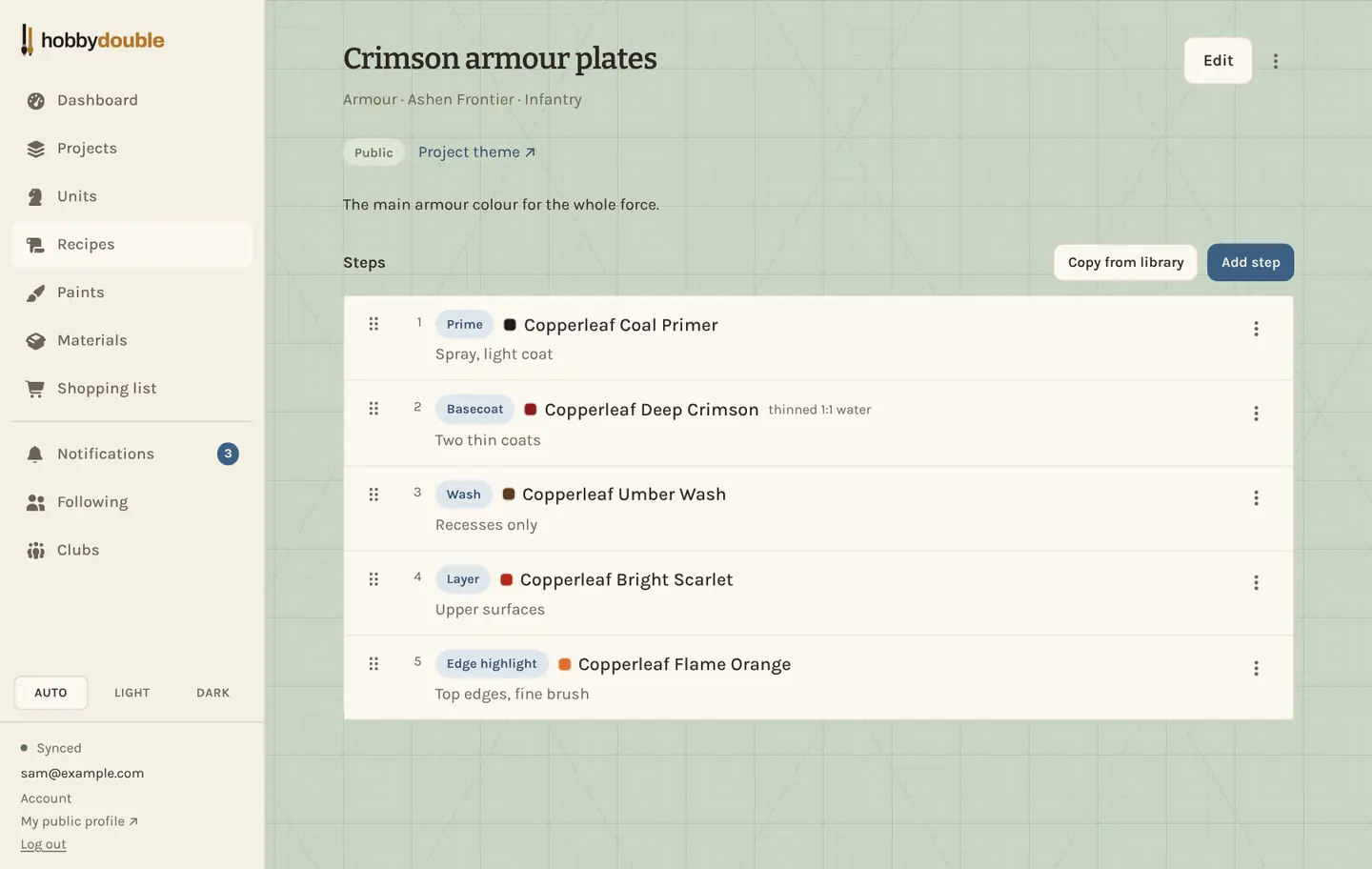Open options menu for Umber Wash step
This screenshot has height=869, width=1372.
point(1256,498)
